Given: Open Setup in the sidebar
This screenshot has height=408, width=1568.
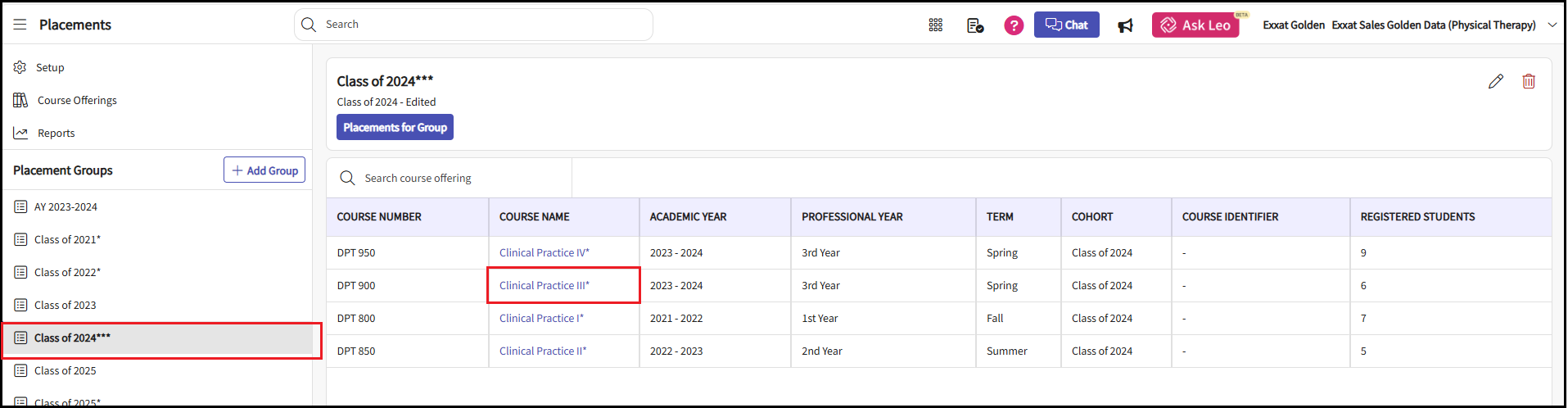Looking at the screenshot, I should (x=49, y=67).
